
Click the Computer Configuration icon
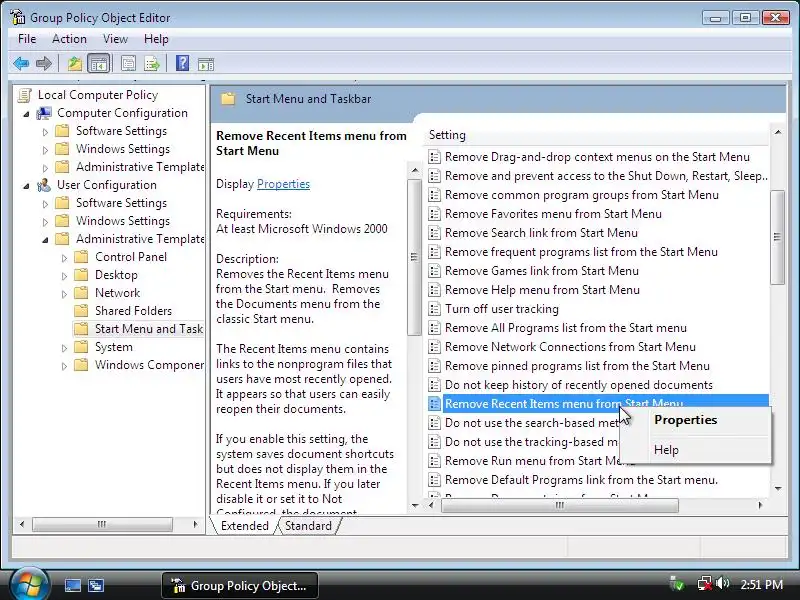point(44,113)
